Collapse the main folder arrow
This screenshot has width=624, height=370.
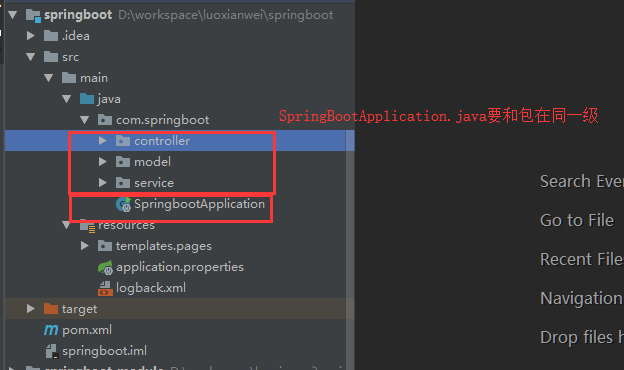click(x=49, y=78)
